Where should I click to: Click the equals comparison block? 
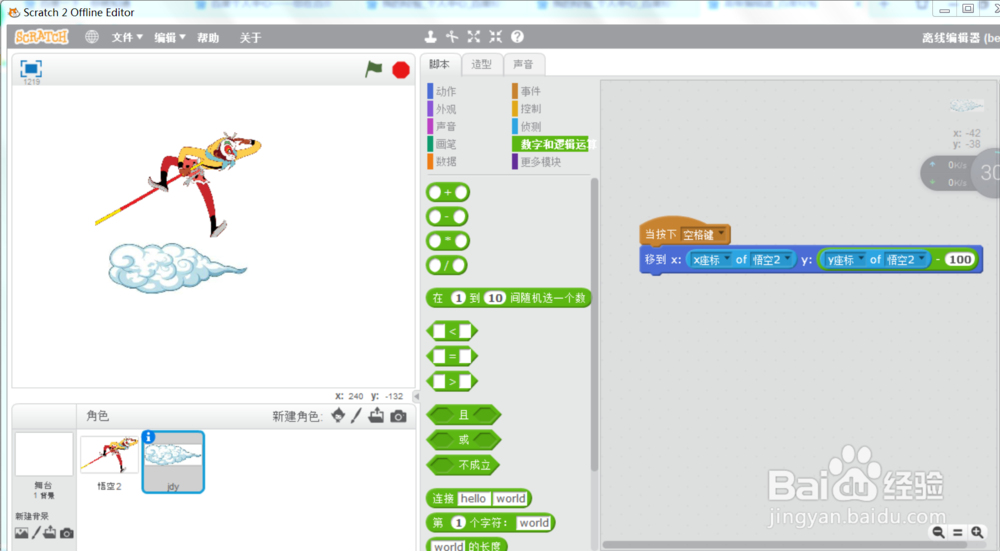tap(452, 356)
